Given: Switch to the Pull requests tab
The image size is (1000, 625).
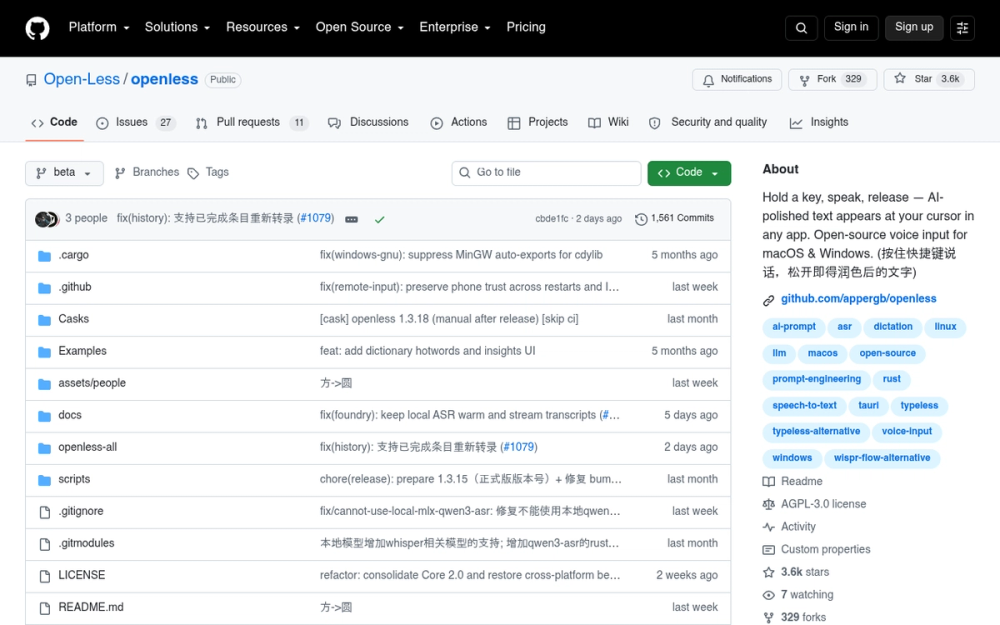Looking at the screenshot, I should (x=252, y=122).
